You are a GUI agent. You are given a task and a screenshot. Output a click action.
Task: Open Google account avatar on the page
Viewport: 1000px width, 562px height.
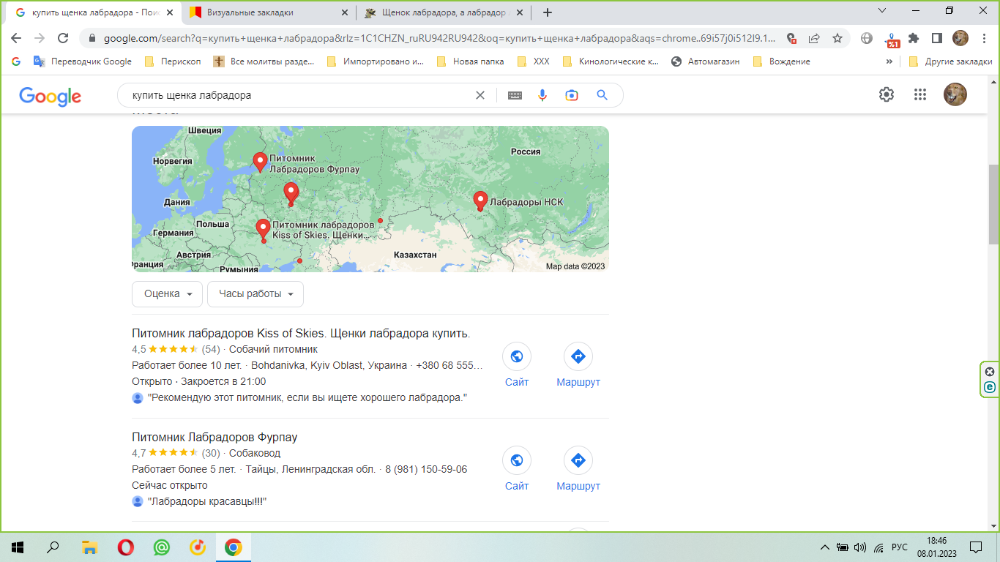click(x=955, y=94)
